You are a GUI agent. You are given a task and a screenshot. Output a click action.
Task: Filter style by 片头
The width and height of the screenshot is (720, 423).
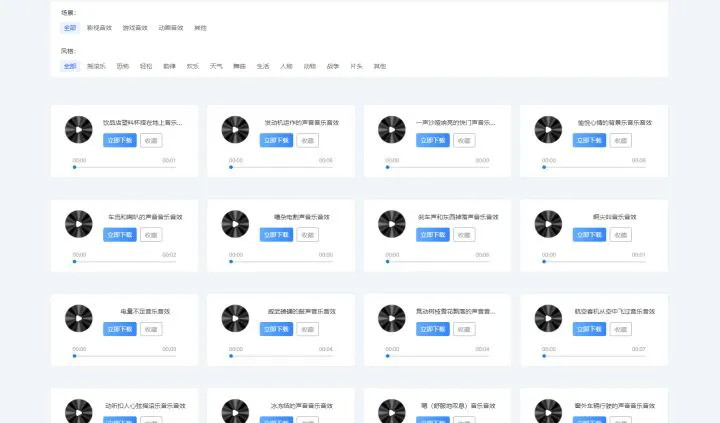[x=356, y=66]
